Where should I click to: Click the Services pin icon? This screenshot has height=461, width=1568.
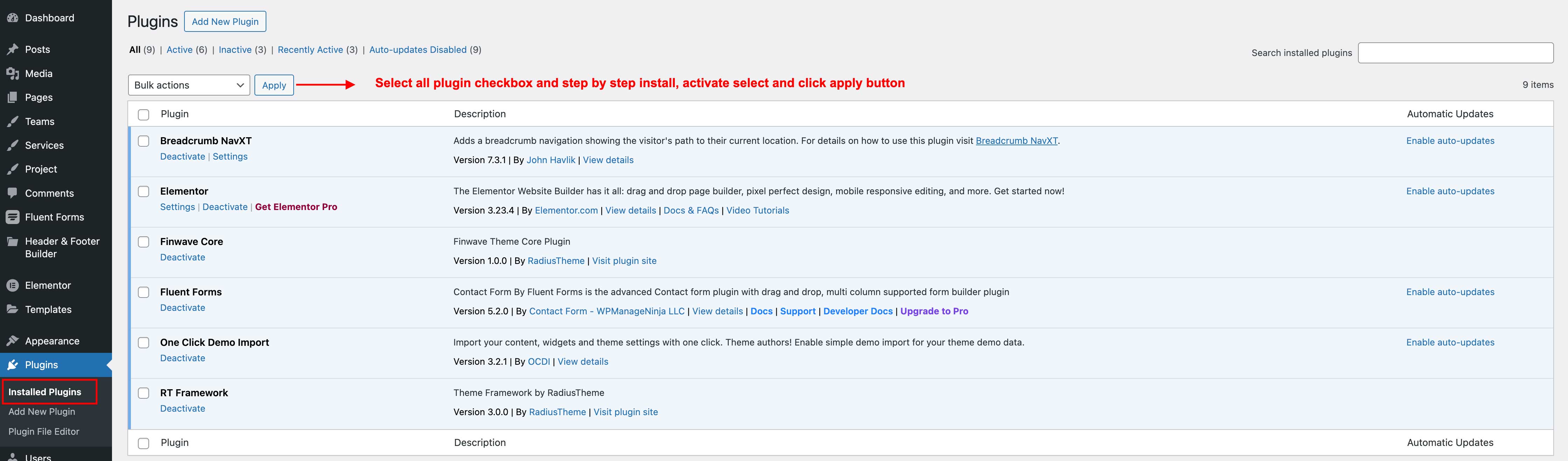[x=12, y=145]
